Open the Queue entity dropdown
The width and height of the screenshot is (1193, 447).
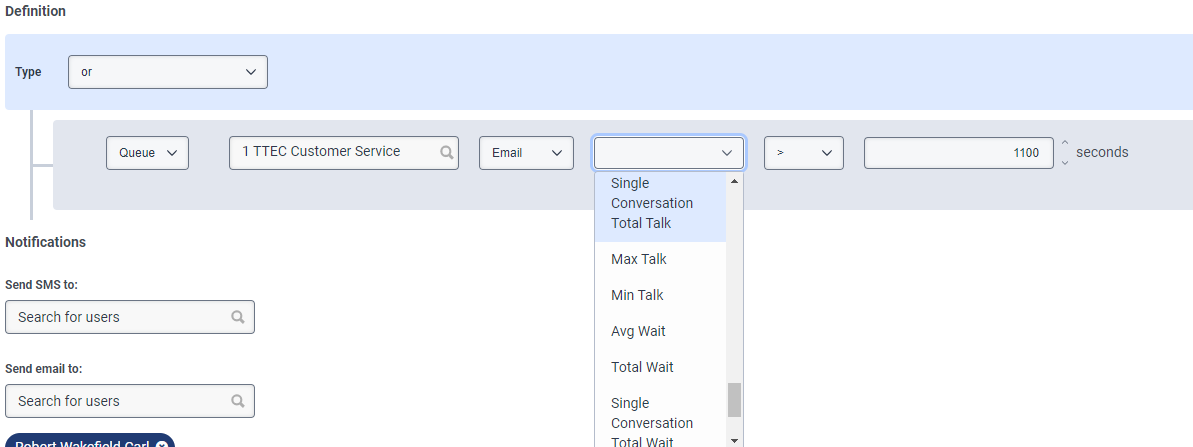147,153
